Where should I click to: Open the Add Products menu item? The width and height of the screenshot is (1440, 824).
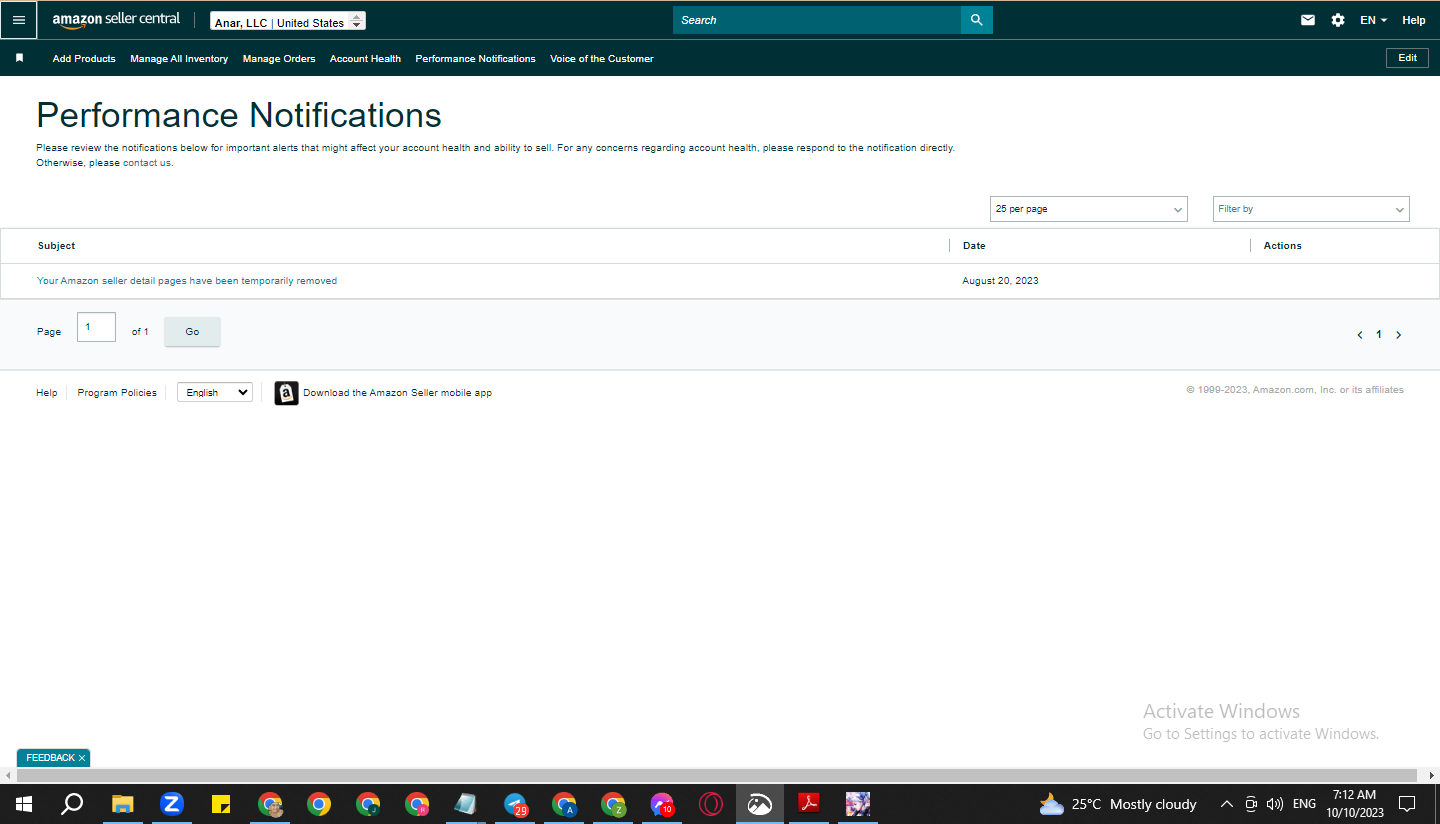click(x=84, y=59)
